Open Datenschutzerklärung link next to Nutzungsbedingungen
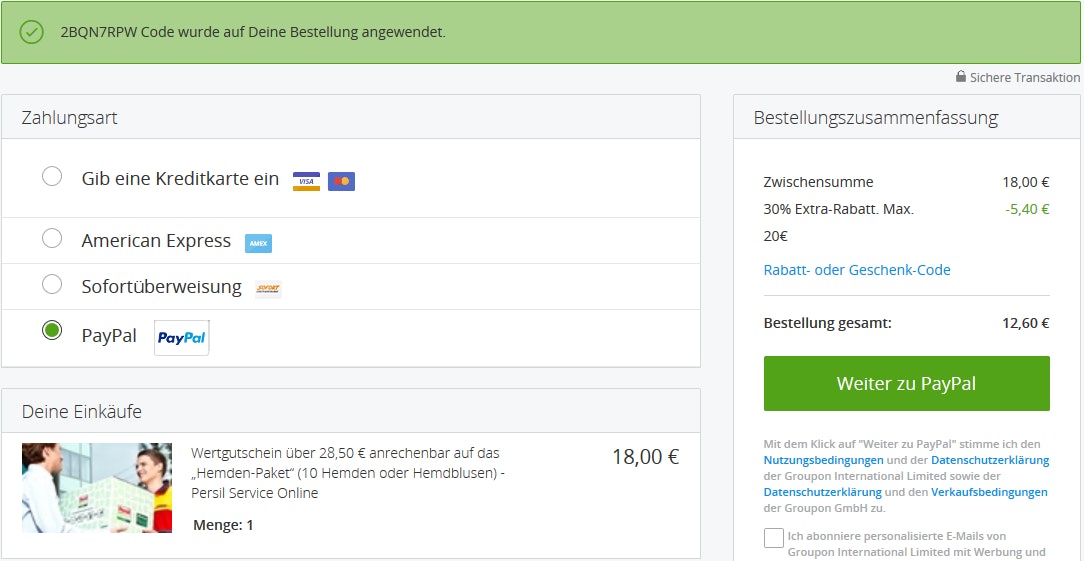 coord(989,460)
